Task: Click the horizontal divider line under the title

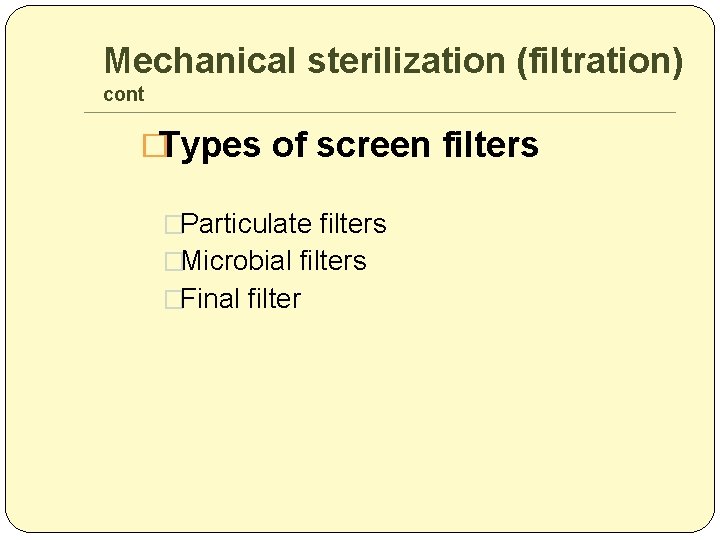Action: pyautogui.click(x=380, y=112)
